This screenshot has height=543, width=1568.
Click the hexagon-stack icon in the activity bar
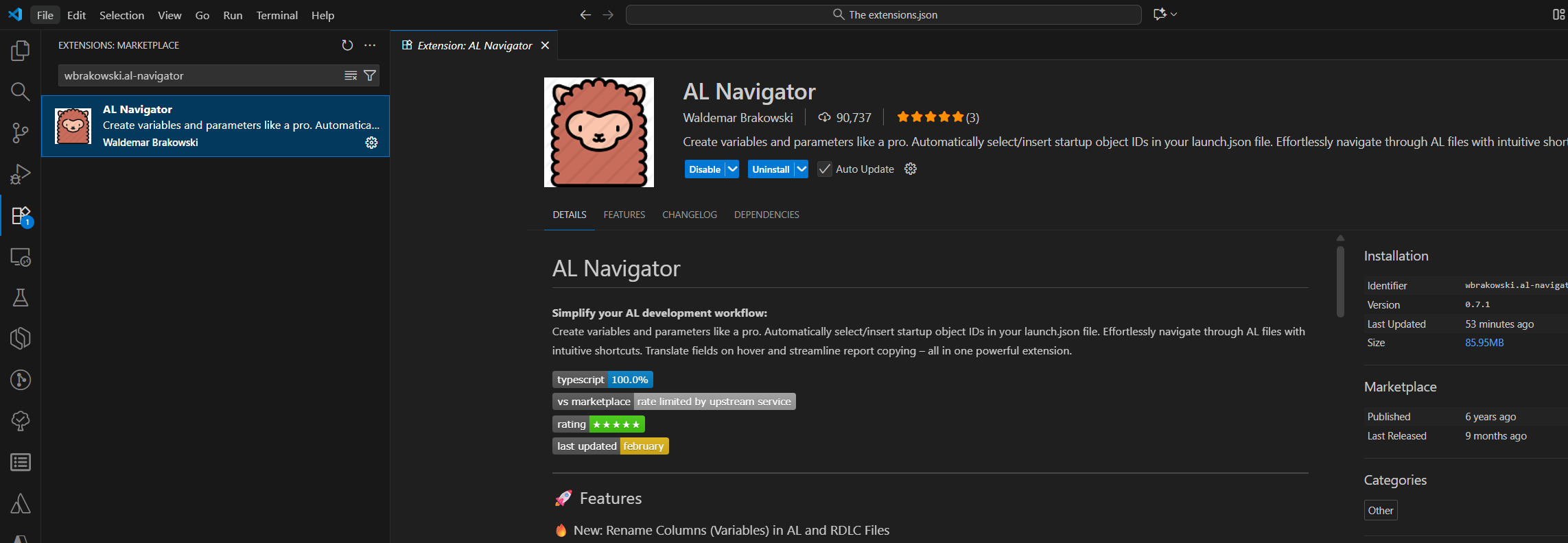pos(21,339)
